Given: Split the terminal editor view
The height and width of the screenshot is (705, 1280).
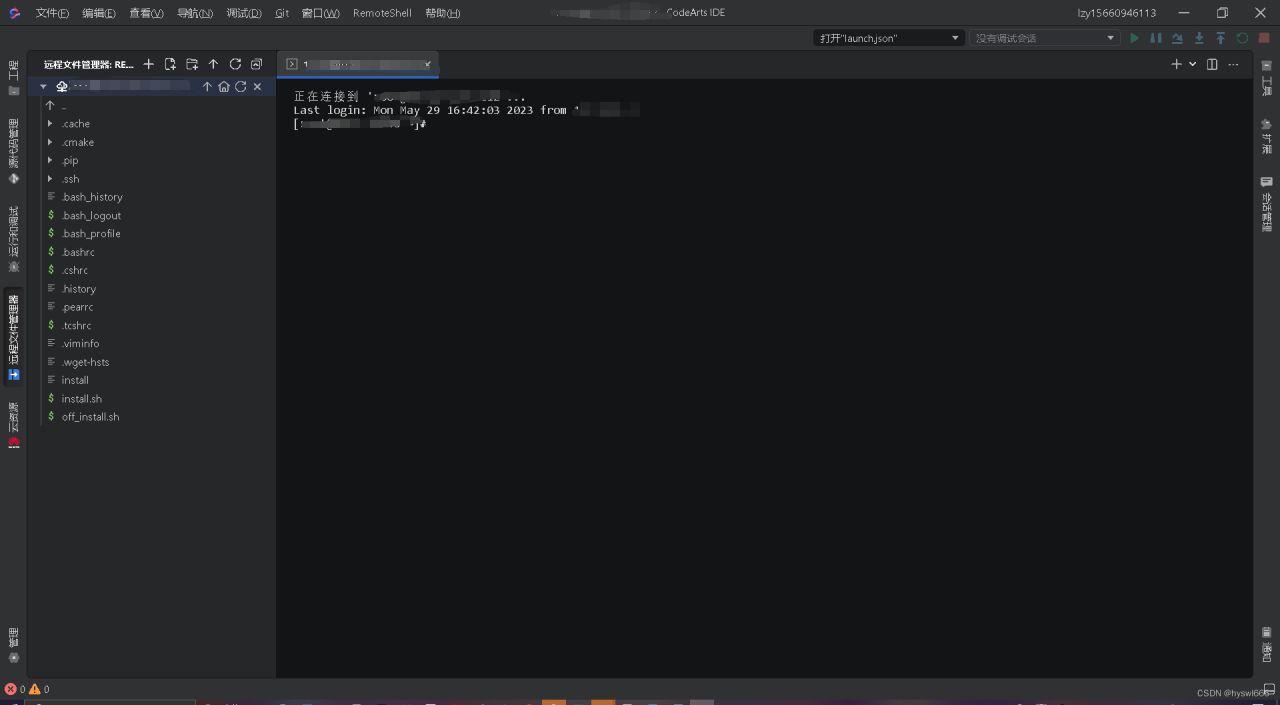Looking at the screenshot, I should tap(1212, 64).
